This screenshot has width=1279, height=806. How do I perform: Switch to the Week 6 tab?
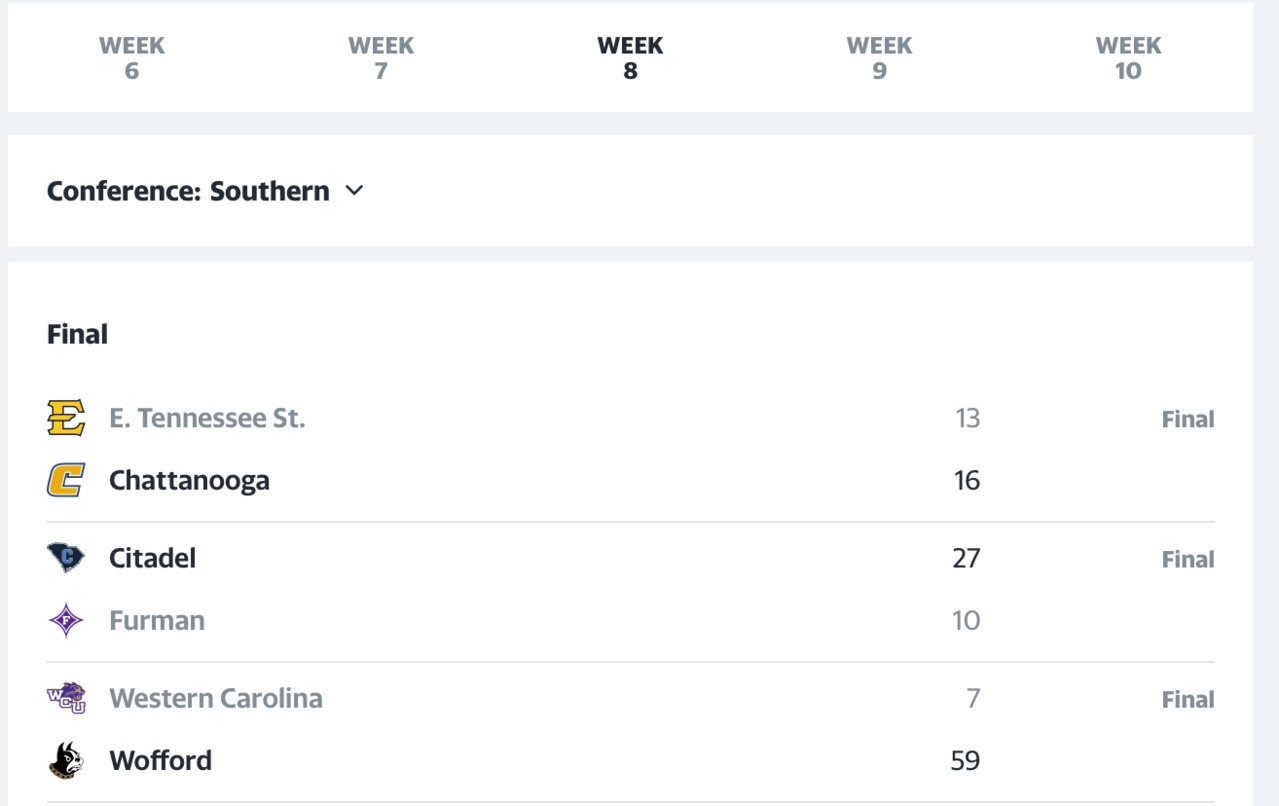132,58
